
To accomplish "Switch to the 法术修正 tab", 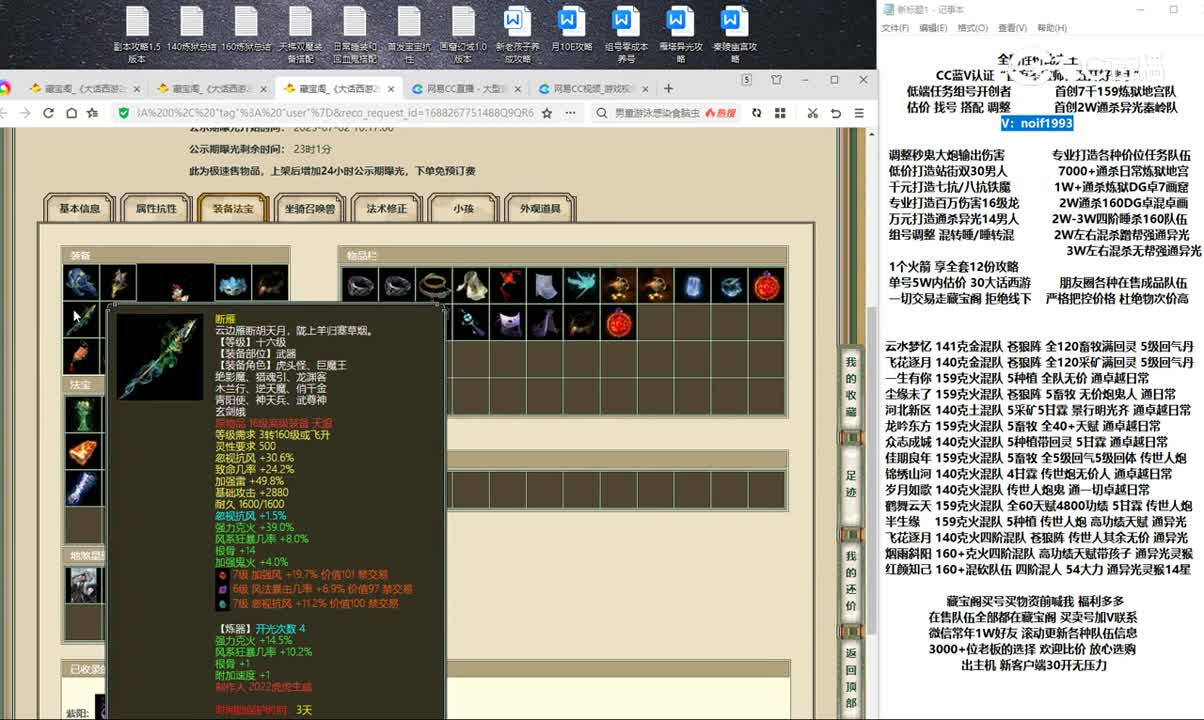I will pos(386,209).
